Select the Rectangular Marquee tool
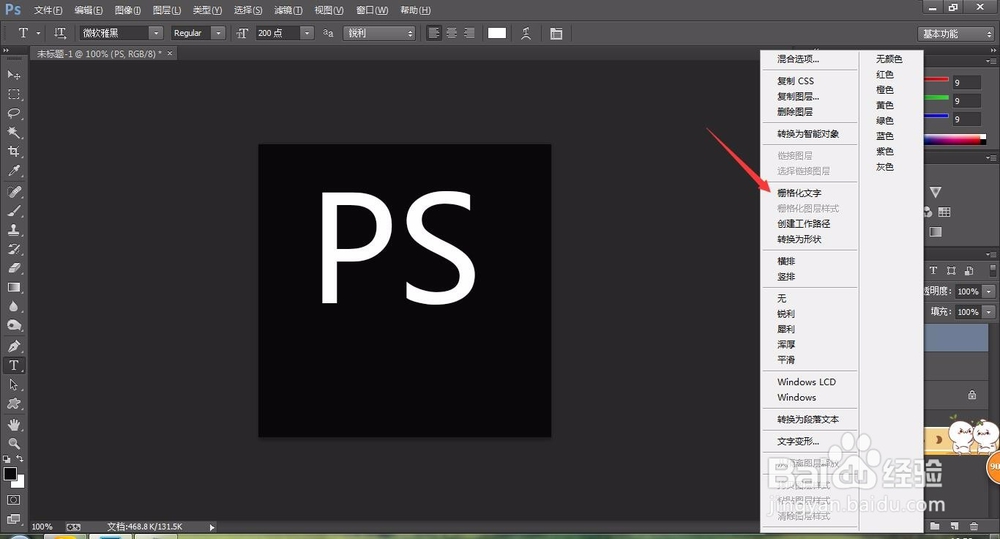 pyautogui.click(x=13, y=94)
